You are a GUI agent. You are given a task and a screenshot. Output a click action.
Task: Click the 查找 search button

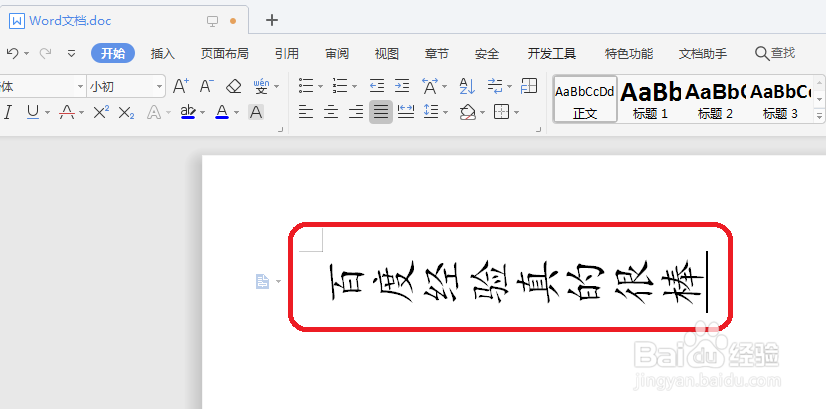pos(775,53)
